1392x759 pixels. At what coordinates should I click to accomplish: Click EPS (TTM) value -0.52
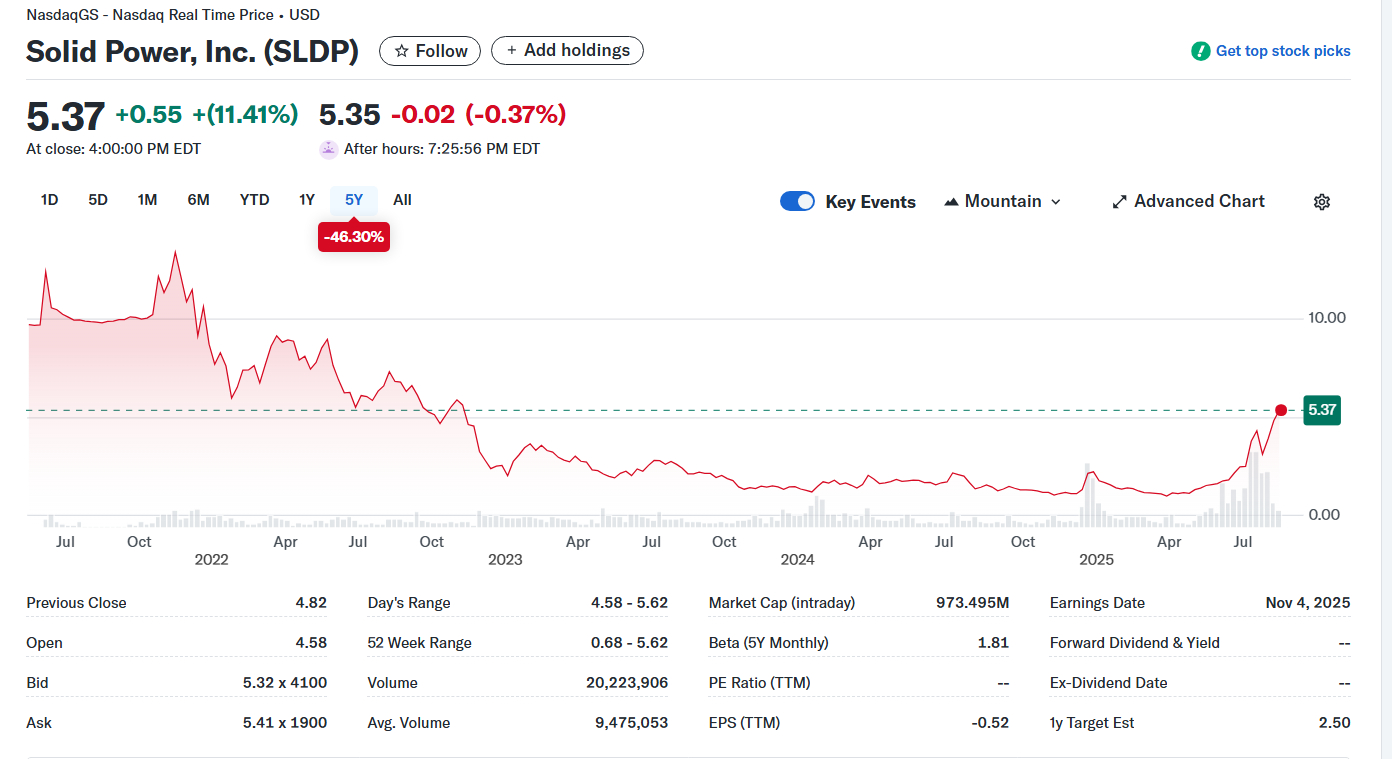pyautogui.click(x=990, y=723)
